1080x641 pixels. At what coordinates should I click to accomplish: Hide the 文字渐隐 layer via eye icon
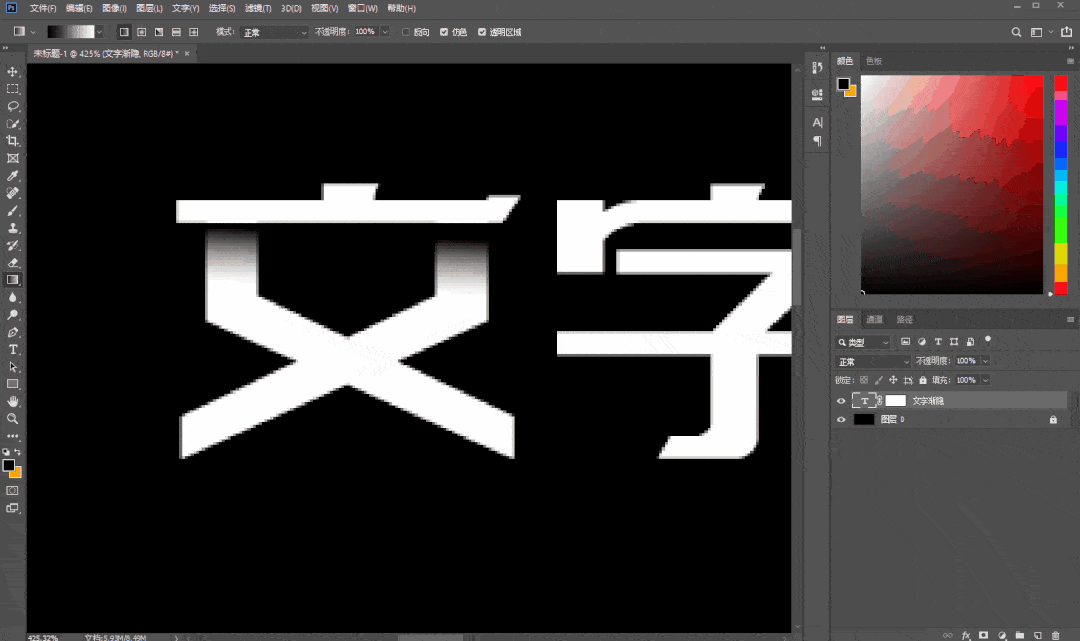pos(841,401)
